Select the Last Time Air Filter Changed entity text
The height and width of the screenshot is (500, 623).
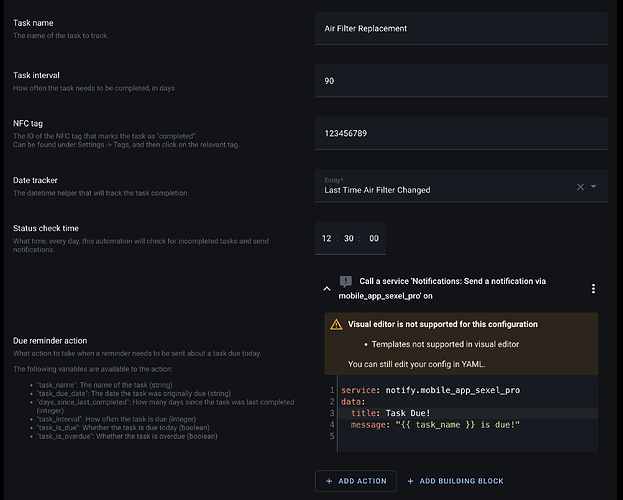[x=380, y=189]
